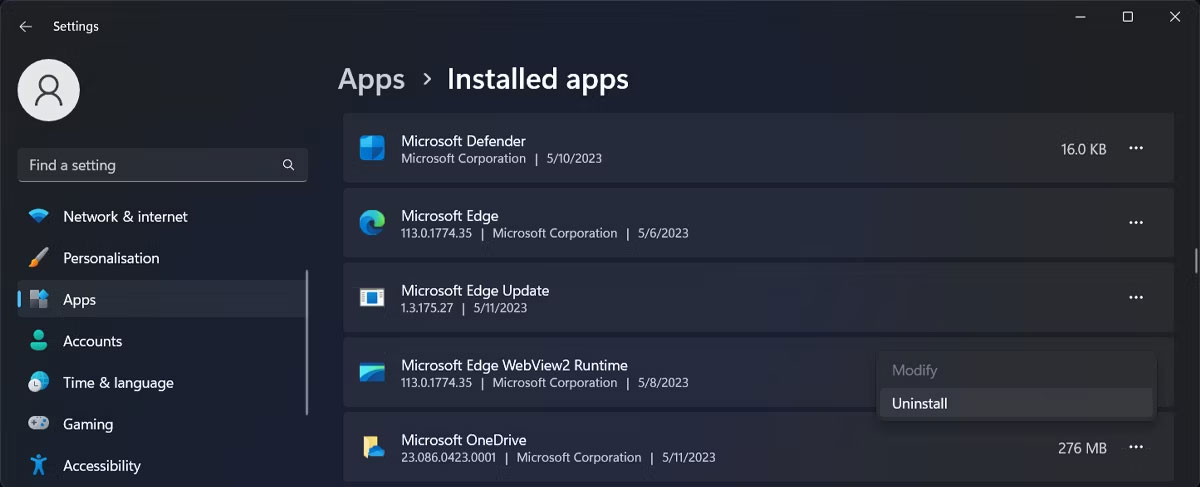
Task: Click the Installed apps heading
Action: [x=538, y=79]
